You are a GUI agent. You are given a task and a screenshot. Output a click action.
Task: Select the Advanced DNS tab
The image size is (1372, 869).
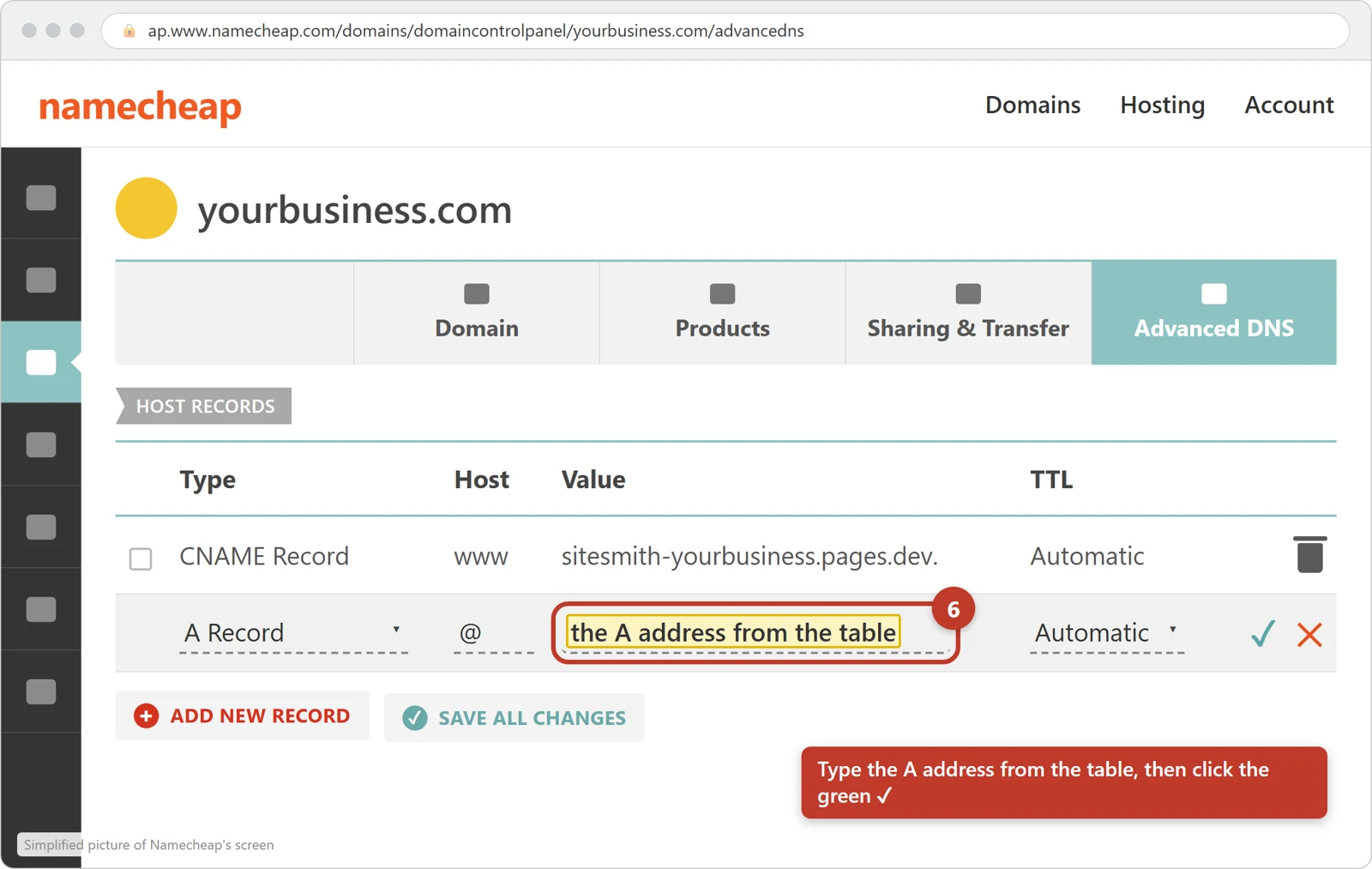[1213, 313]
